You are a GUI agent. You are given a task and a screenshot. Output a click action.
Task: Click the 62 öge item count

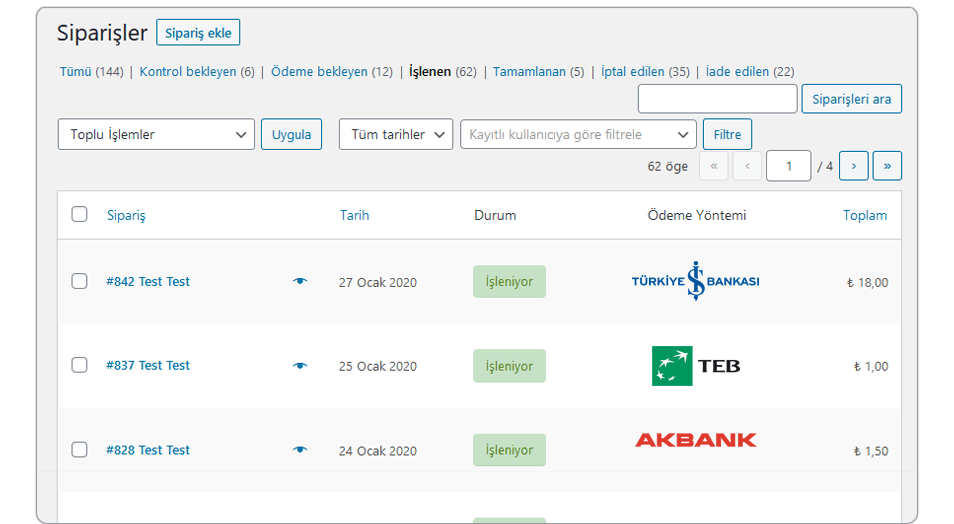click(x=667, y=166)
